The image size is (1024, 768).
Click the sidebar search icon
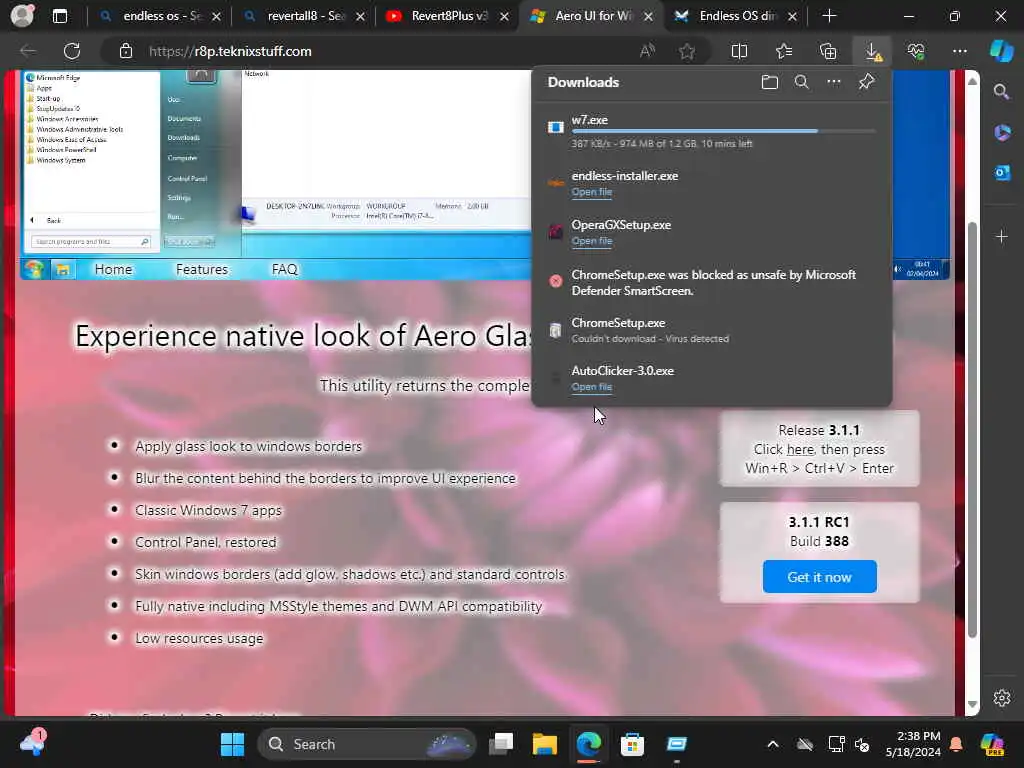[x=1001, y=92]
